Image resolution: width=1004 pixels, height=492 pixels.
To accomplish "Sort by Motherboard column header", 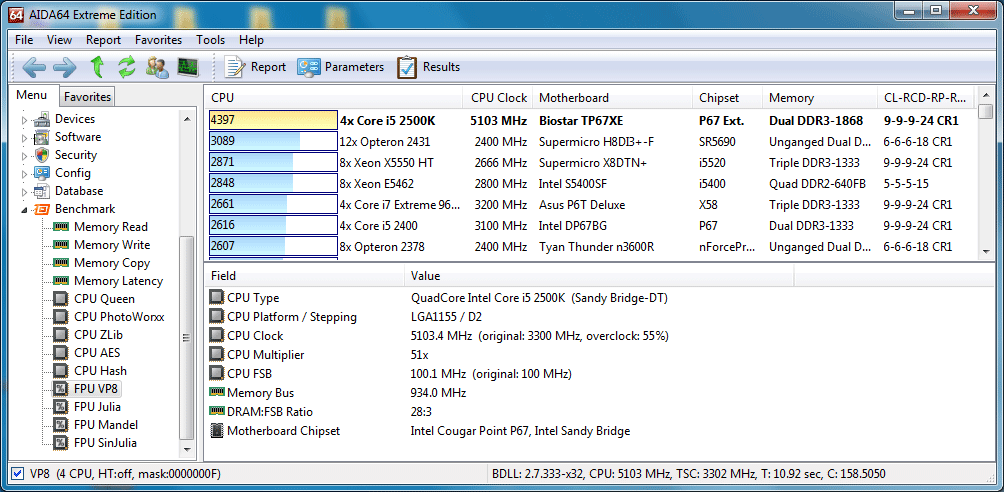I will click(612, 98).
